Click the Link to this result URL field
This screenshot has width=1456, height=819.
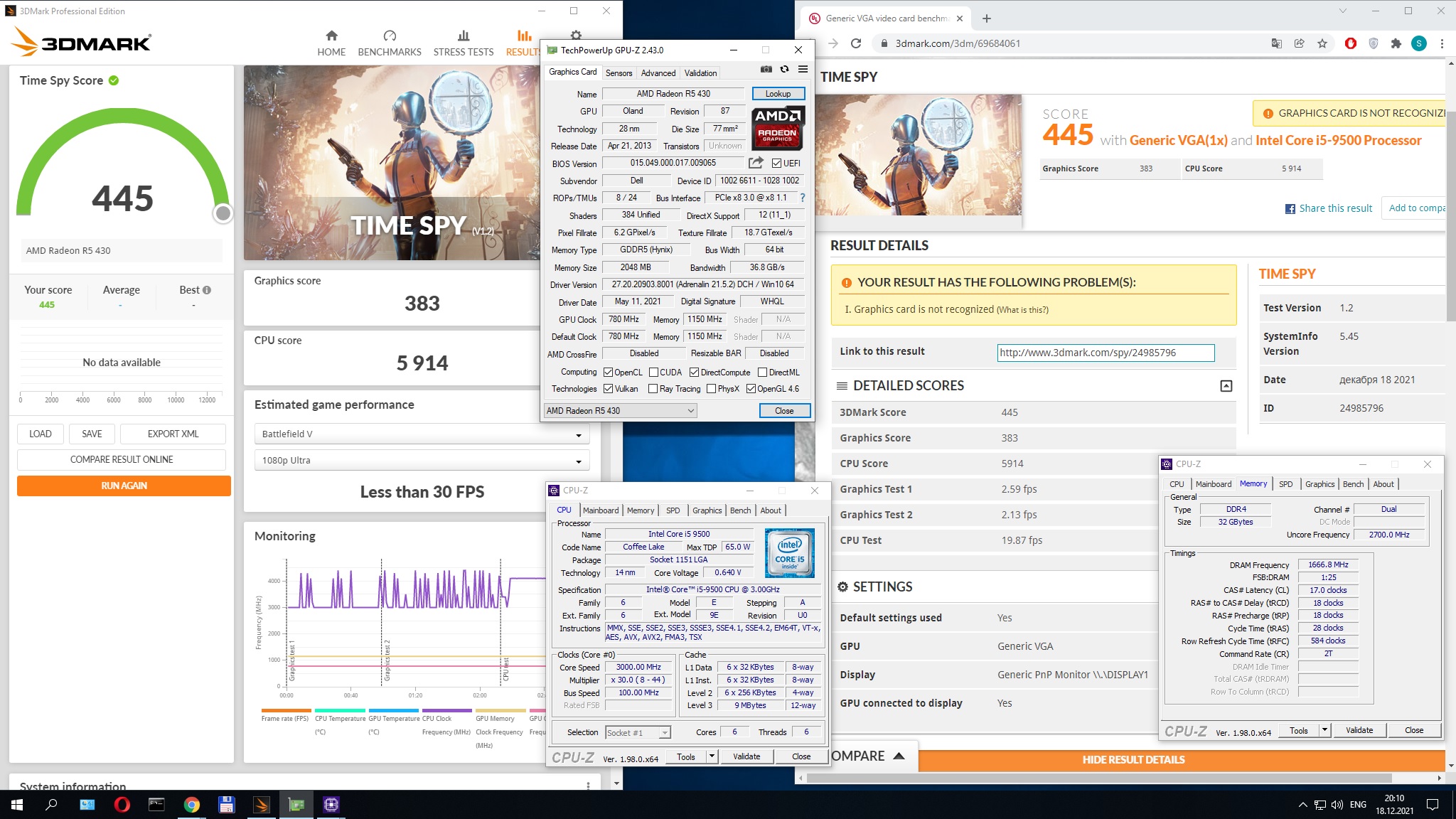coord(1106,353)
